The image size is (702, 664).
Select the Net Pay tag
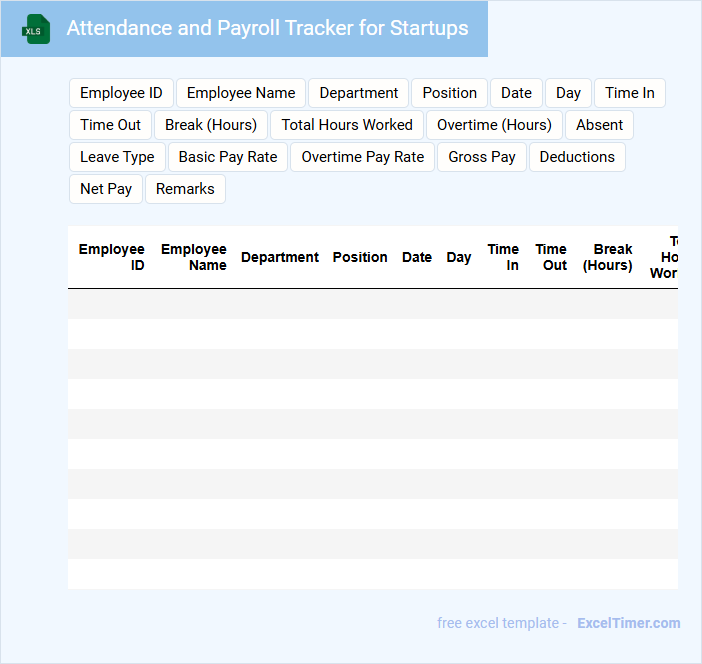pyautogui.click(x=106, y=189)
